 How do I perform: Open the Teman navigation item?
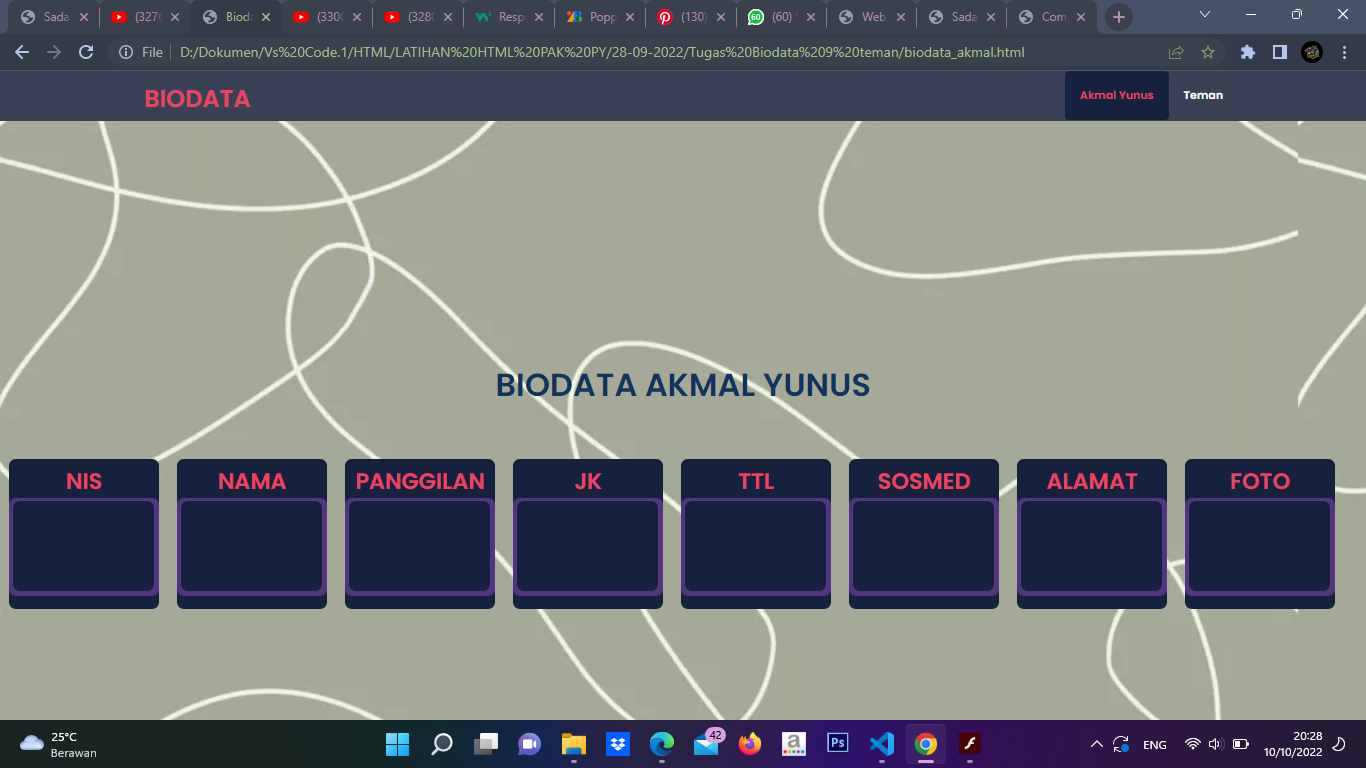tap(1203, 96)
